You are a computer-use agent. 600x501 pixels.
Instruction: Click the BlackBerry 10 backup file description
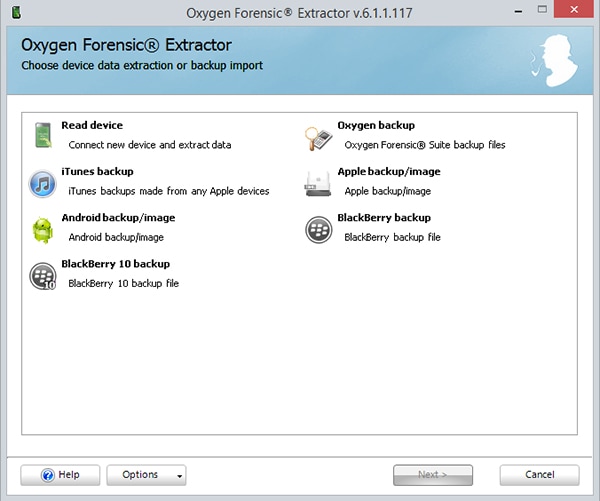tap(123, 284)
